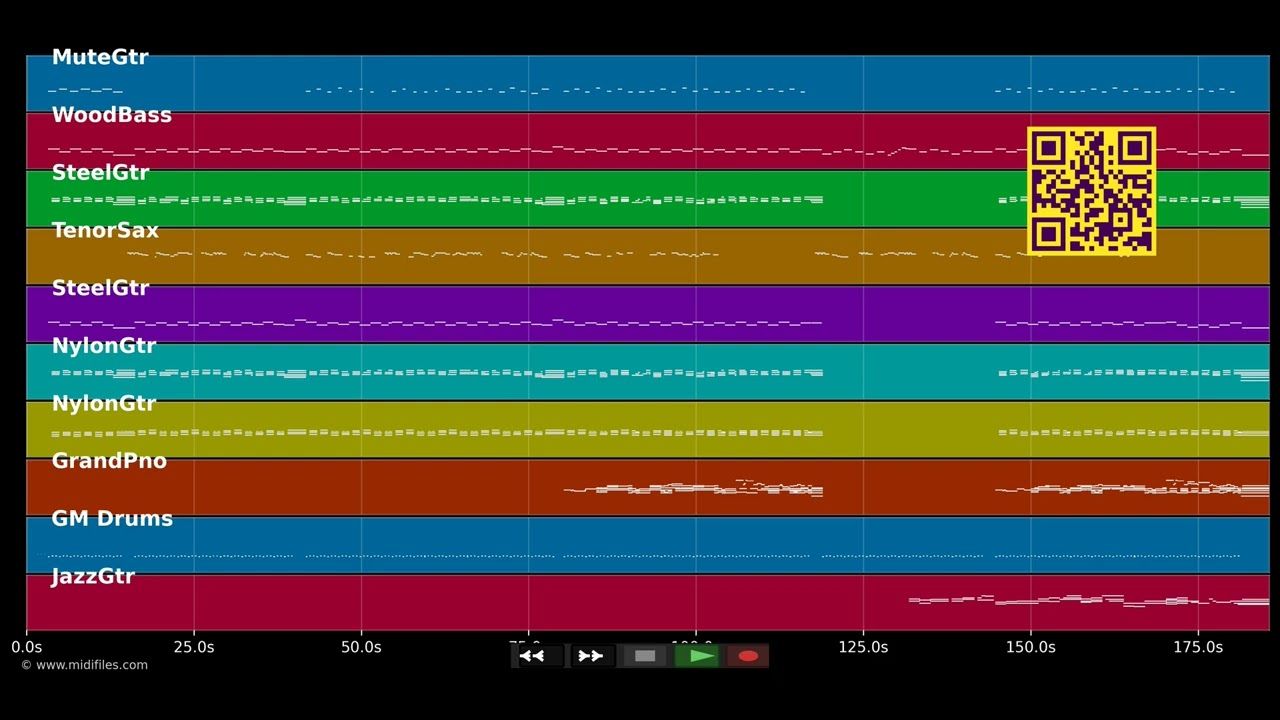Screen dimensions: 1280x720
Task: Start playback with the green play button
Action: (697, 656)
